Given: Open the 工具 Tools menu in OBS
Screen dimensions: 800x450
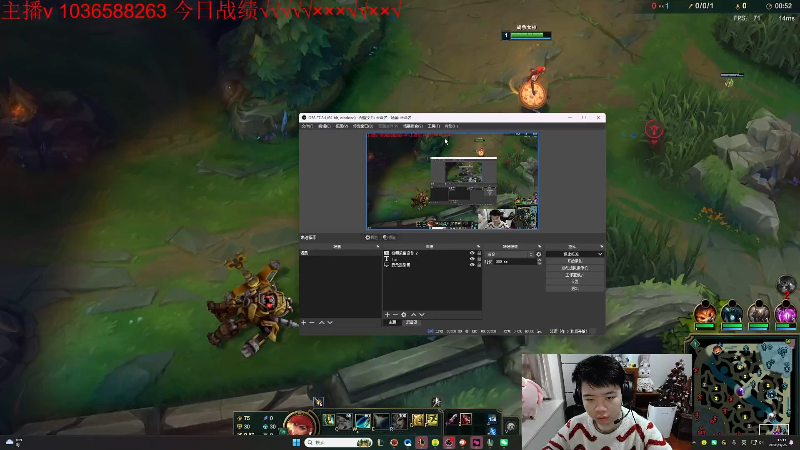Looking at the screenshot, I should coord(434,126).
